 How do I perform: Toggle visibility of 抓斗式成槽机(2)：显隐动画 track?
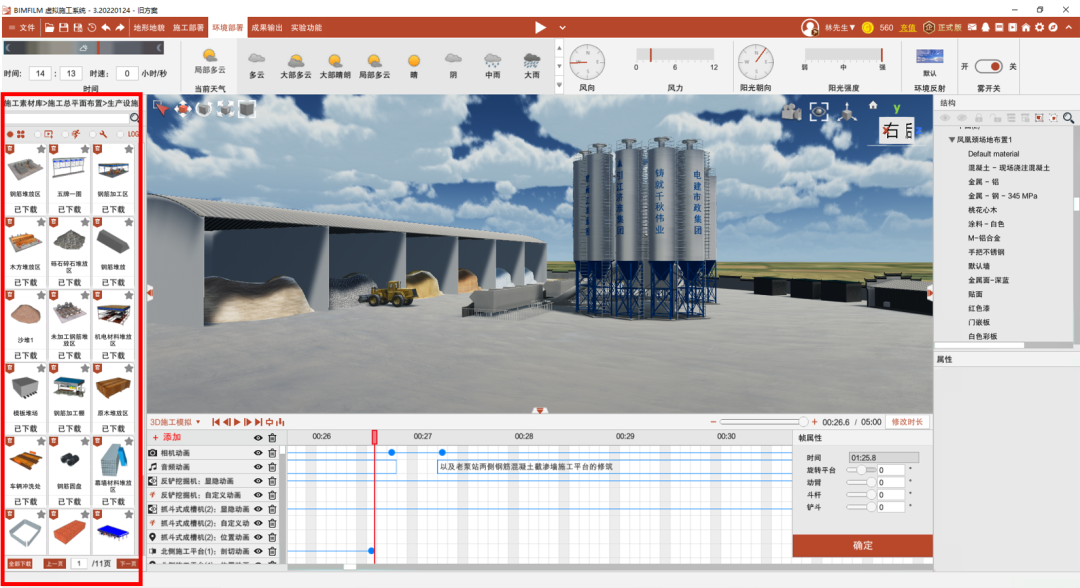pos(258,510)
